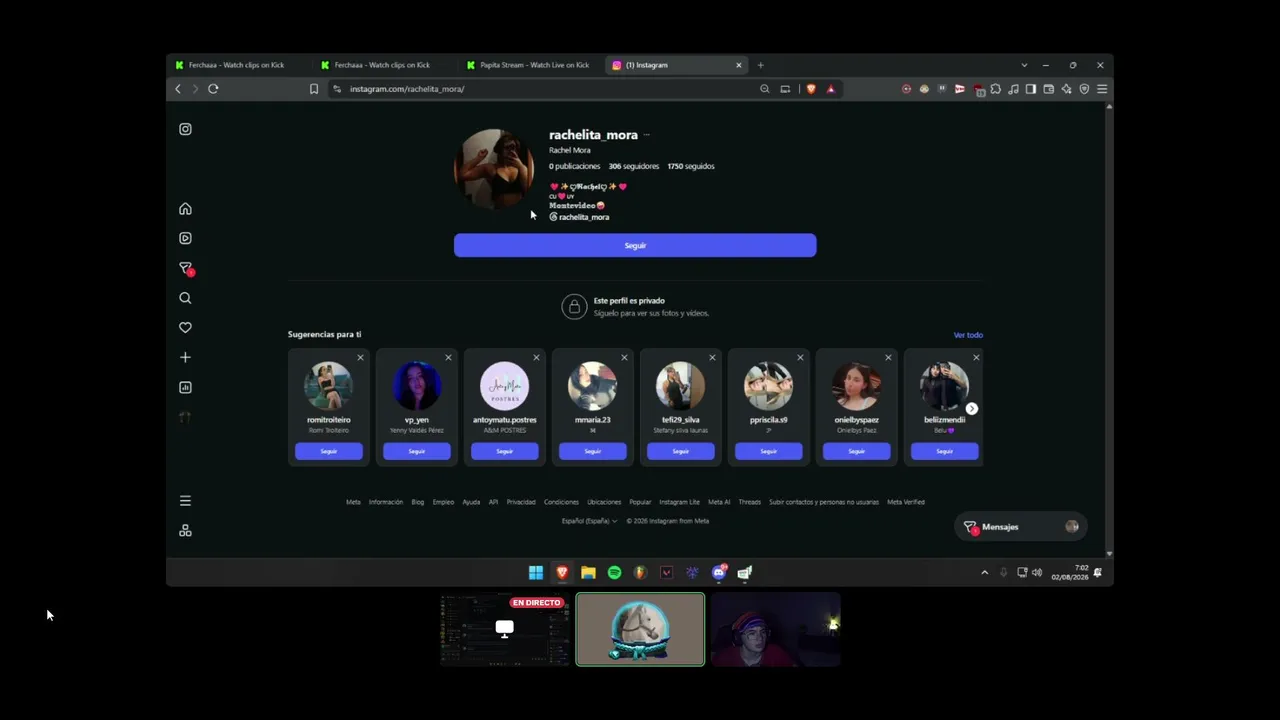Image resolution: width=1280 pixels, height=720 pixels.
Task: Open the More hamburger menu in the sidebar
Action: pos(185,501)
